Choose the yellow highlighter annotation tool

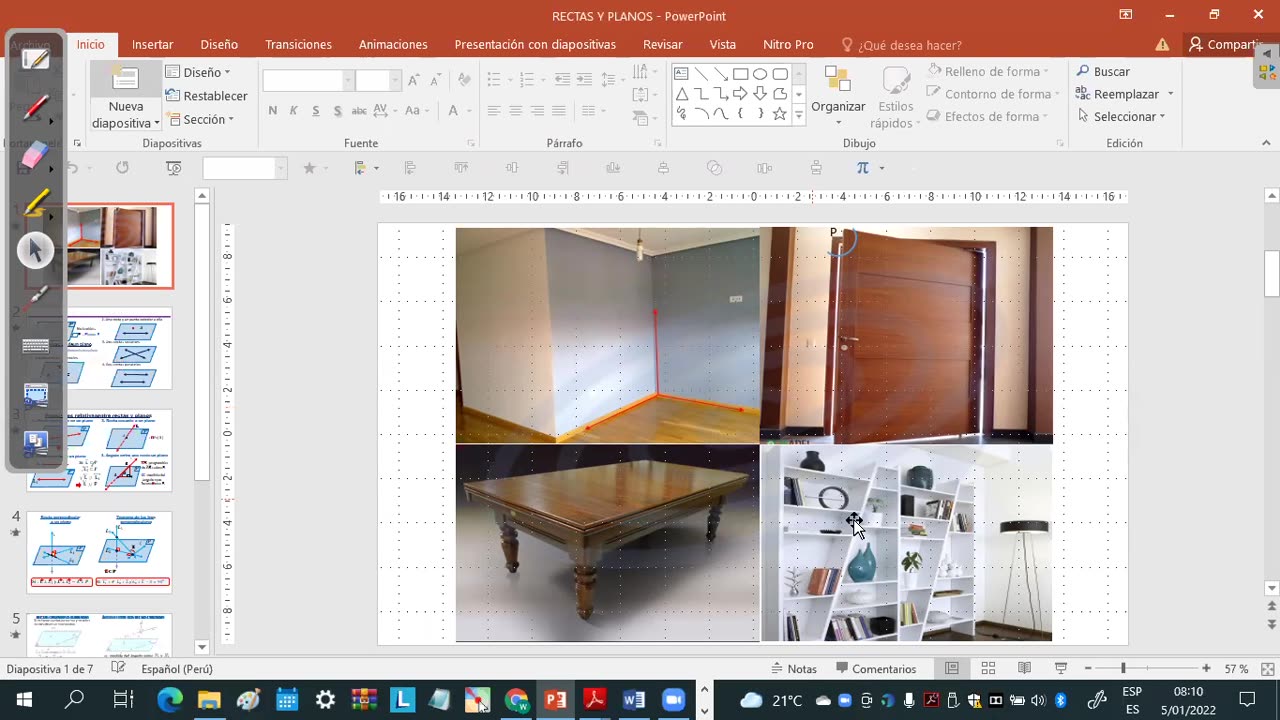click(x=36, y=203)
